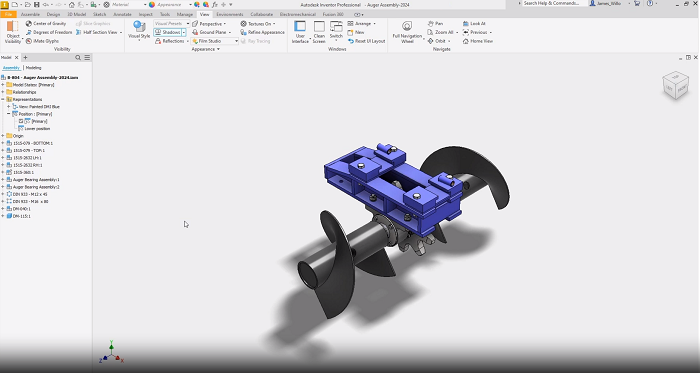Screen dimensions: 700x373
Task: Open browser panel hamburger menu
Action: pos(87,58)
